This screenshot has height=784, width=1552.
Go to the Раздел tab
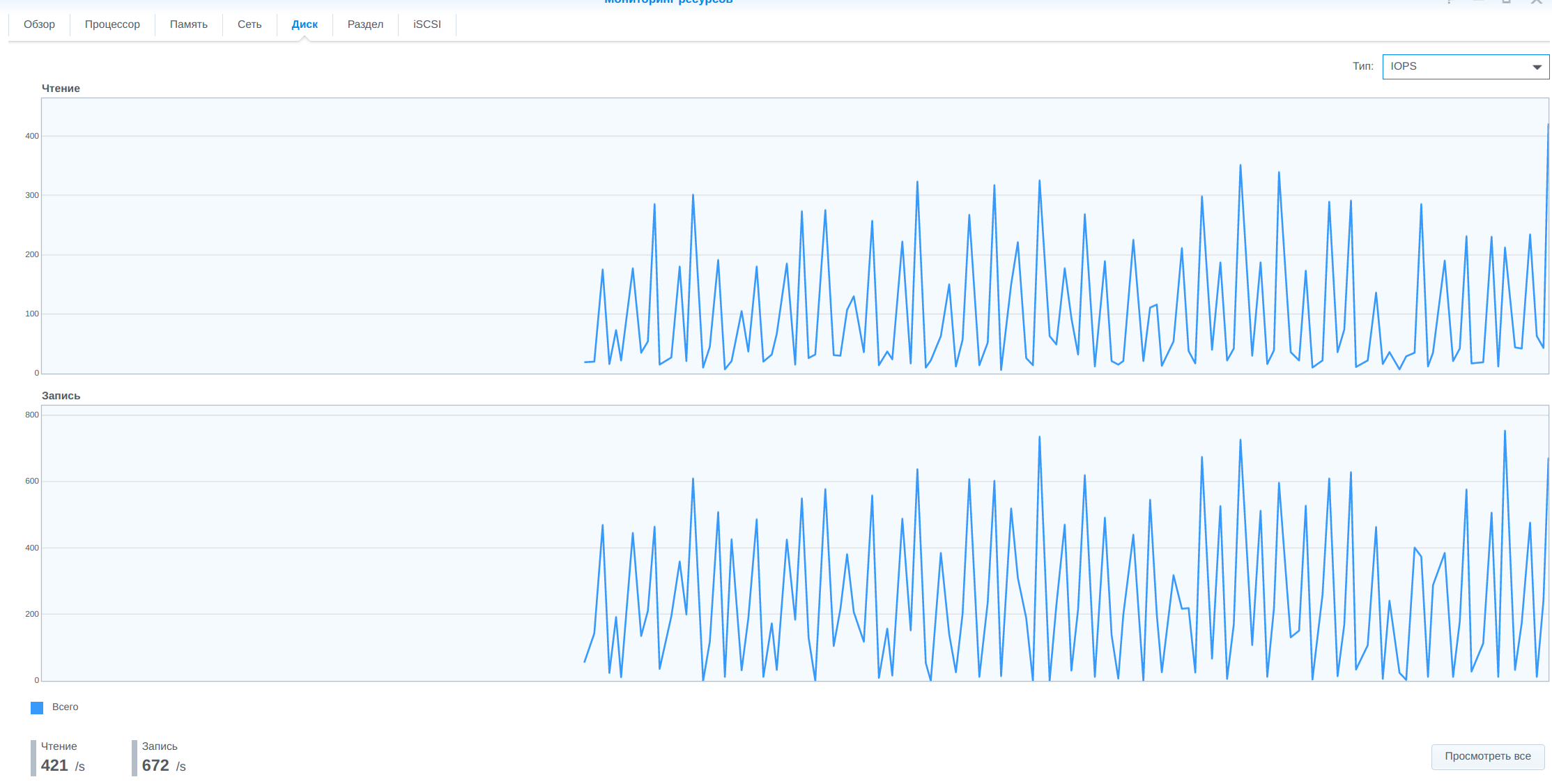point(365,24)
